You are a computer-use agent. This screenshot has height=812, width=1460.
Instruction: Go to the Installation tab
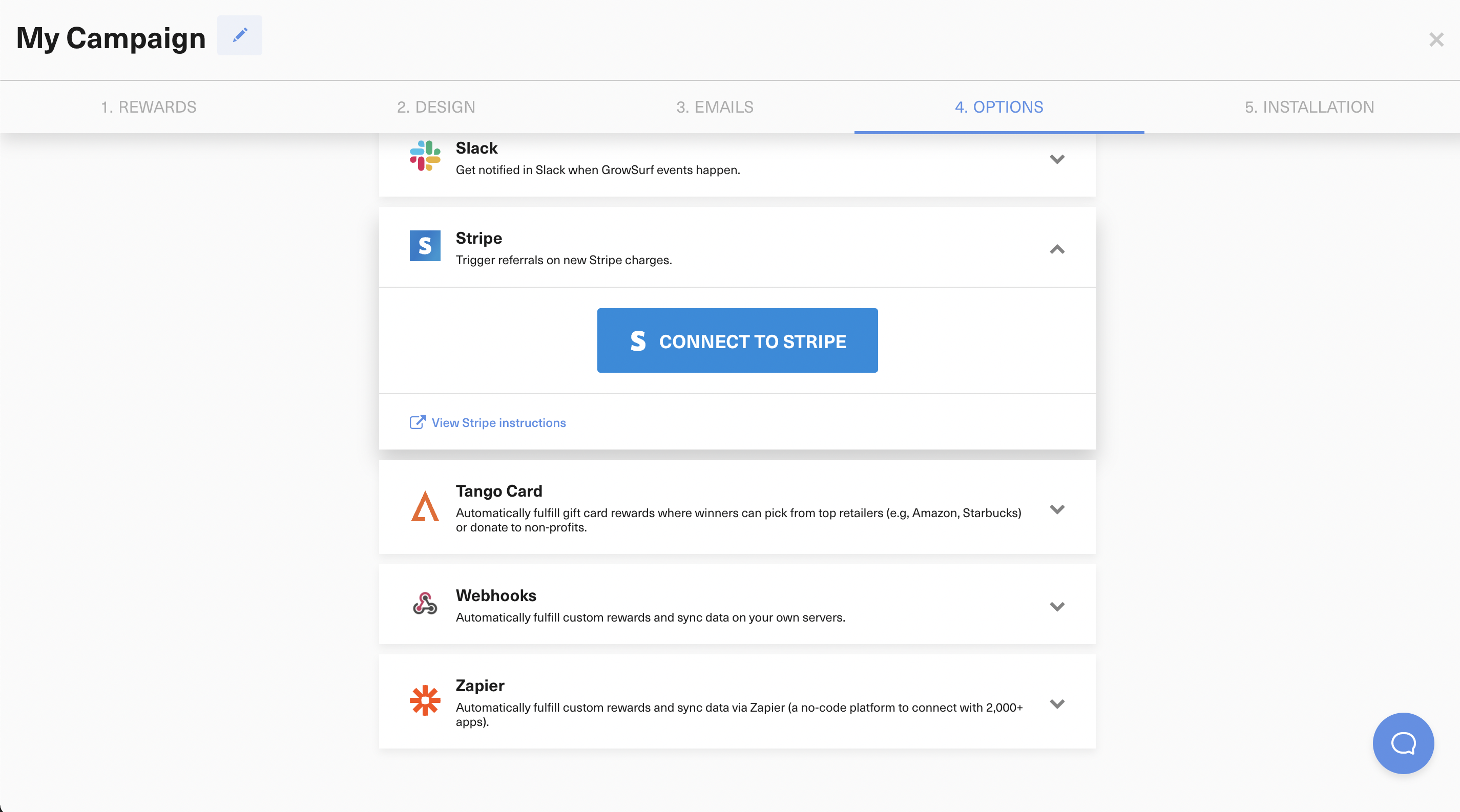1309,106
